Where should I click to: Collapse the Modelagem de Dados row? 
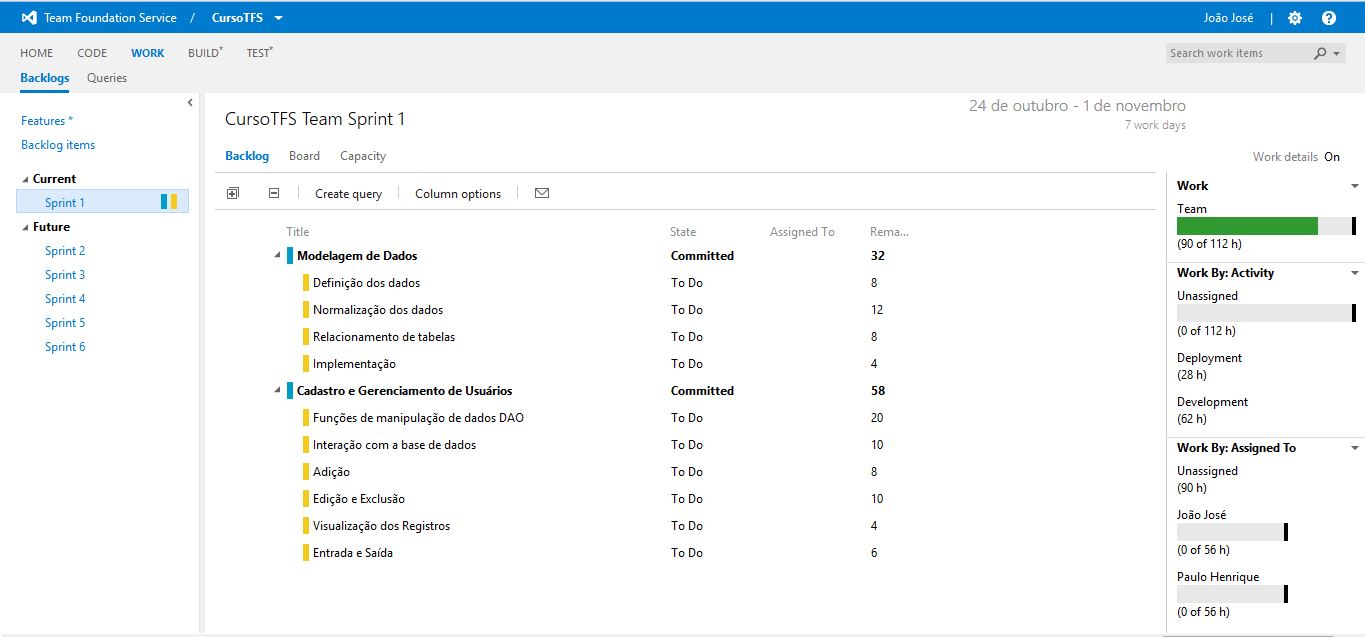(277, 256)
